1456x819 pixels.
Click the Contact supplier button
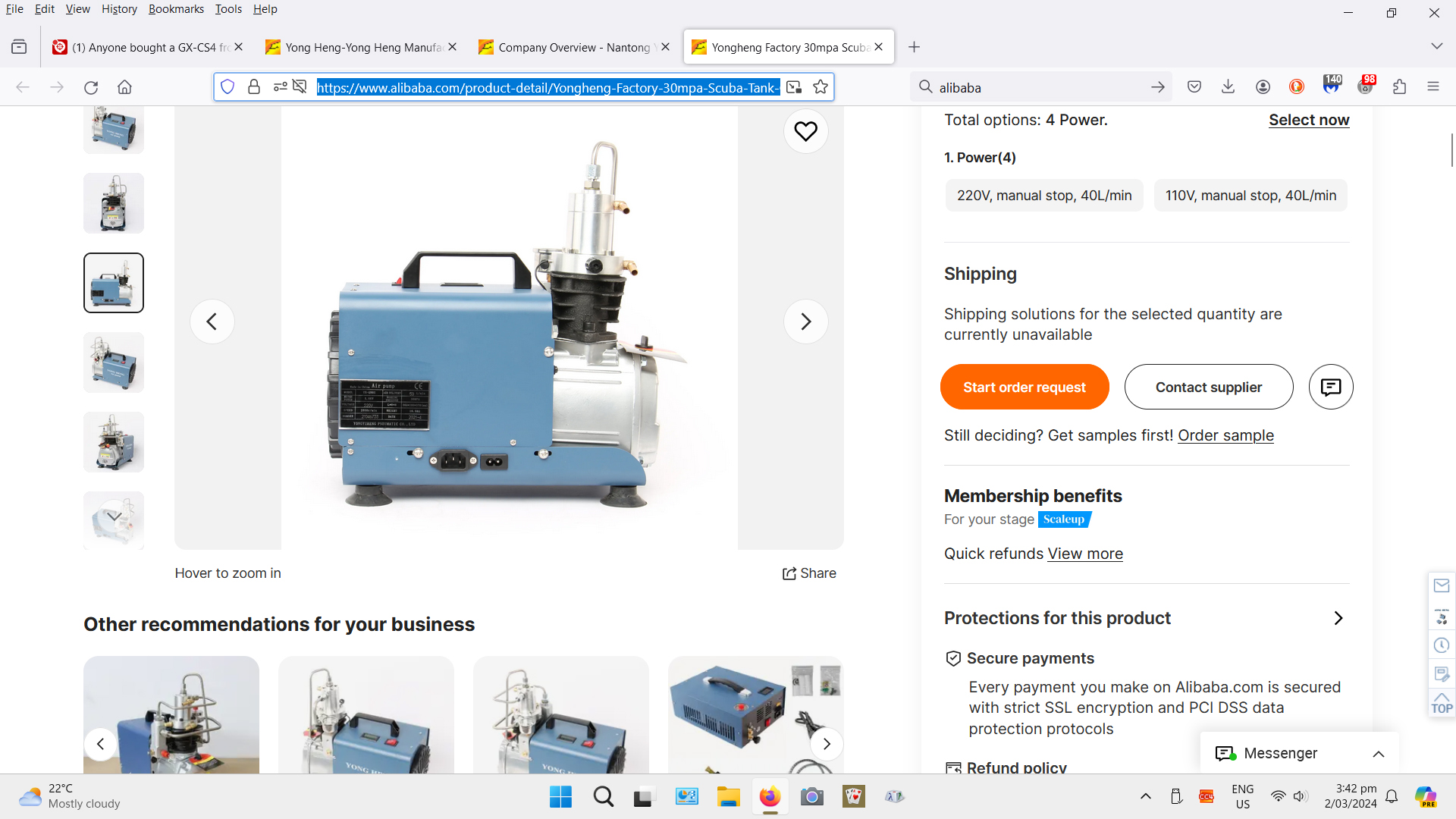[1209, 387]
